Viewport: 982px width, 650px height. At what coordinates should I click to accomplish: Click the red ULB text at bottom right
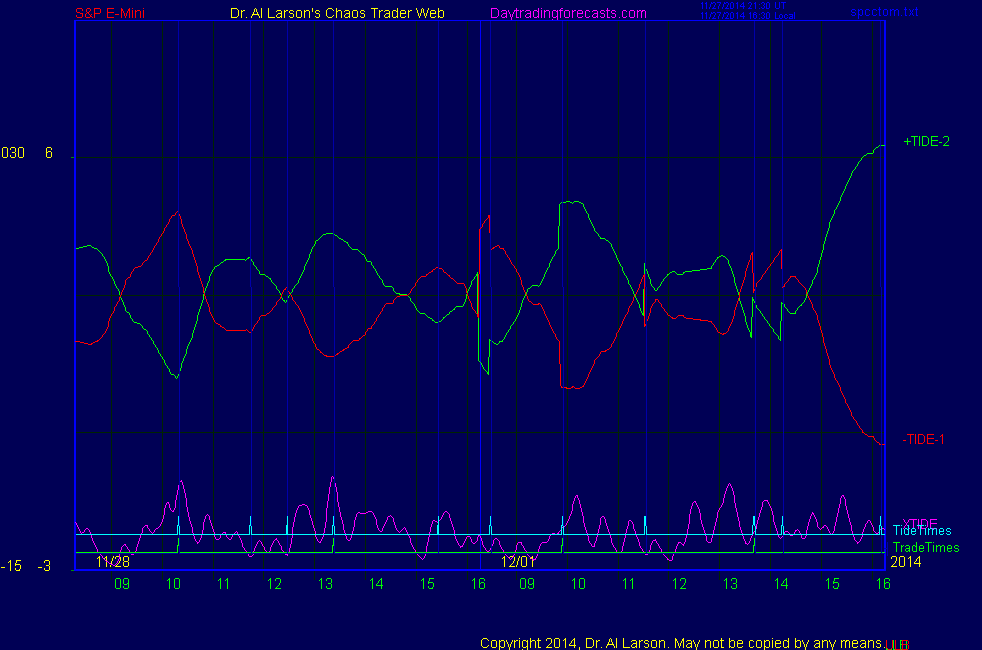coord(898,643)
